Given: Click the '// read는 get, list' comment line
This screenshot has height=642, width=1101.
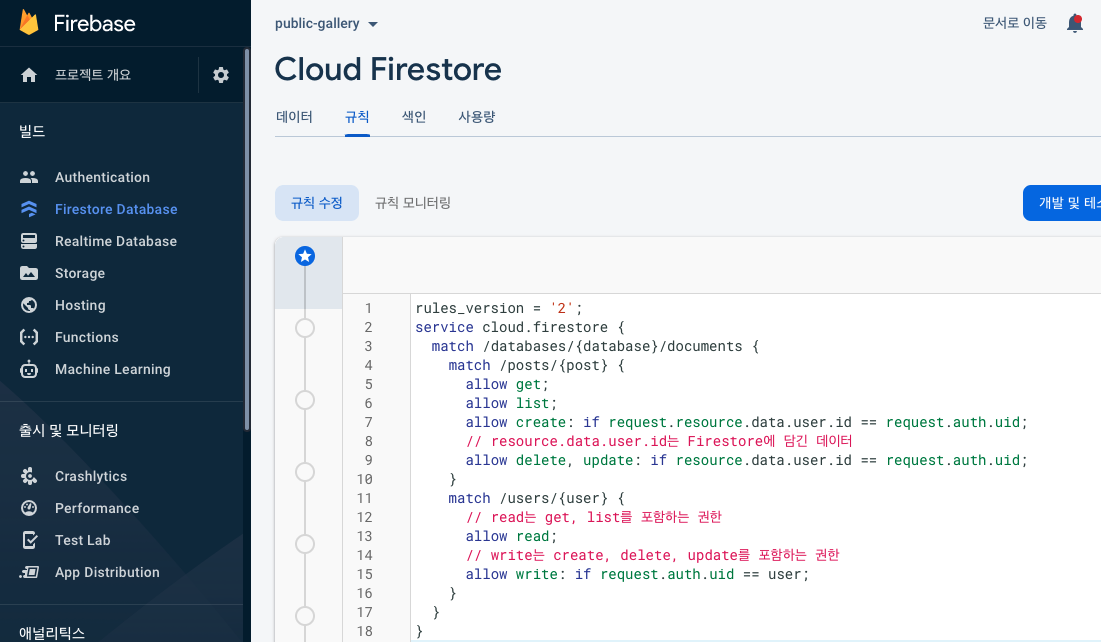Looking at the screenshot, I should coord(593,517).
